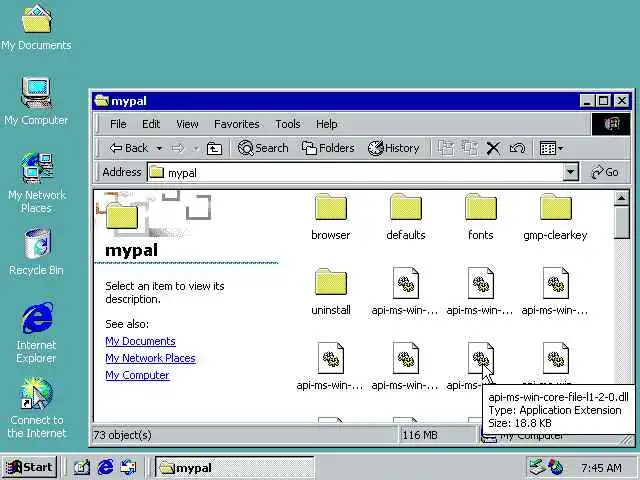
Task: Click the mypal window title bar icon
Action: (102, 101)
